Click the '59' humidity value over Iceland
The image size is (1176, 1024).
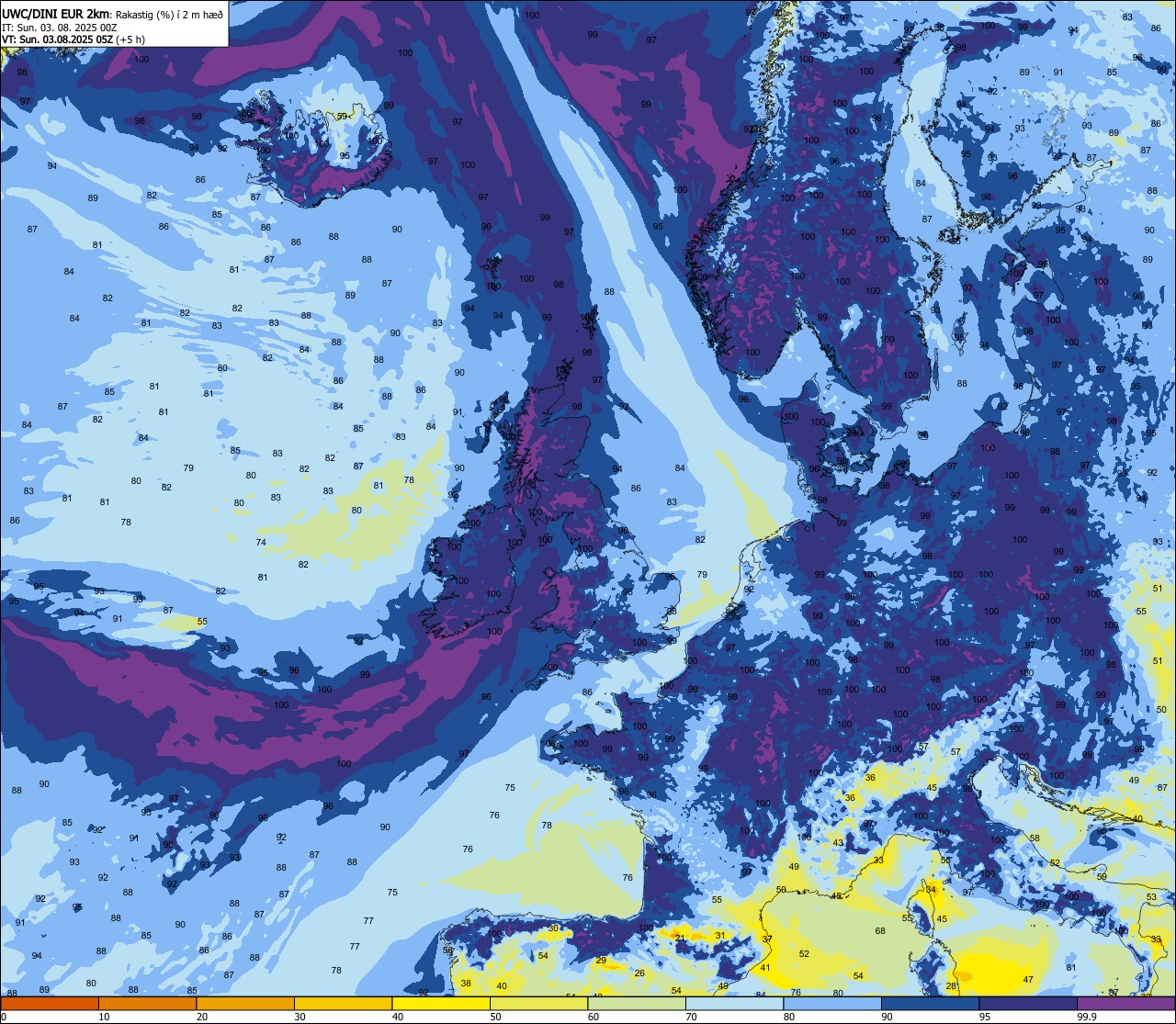tap(342, 116)
